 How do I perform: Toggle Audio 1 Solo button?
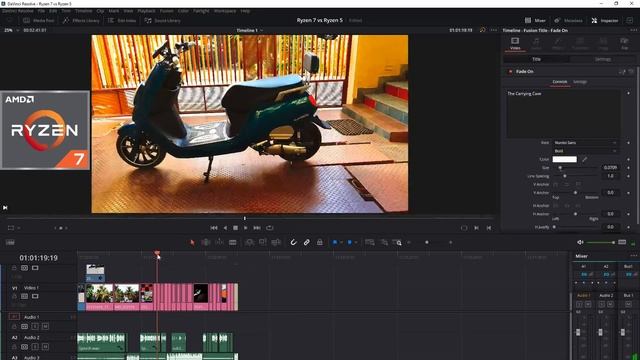[35, 327]
